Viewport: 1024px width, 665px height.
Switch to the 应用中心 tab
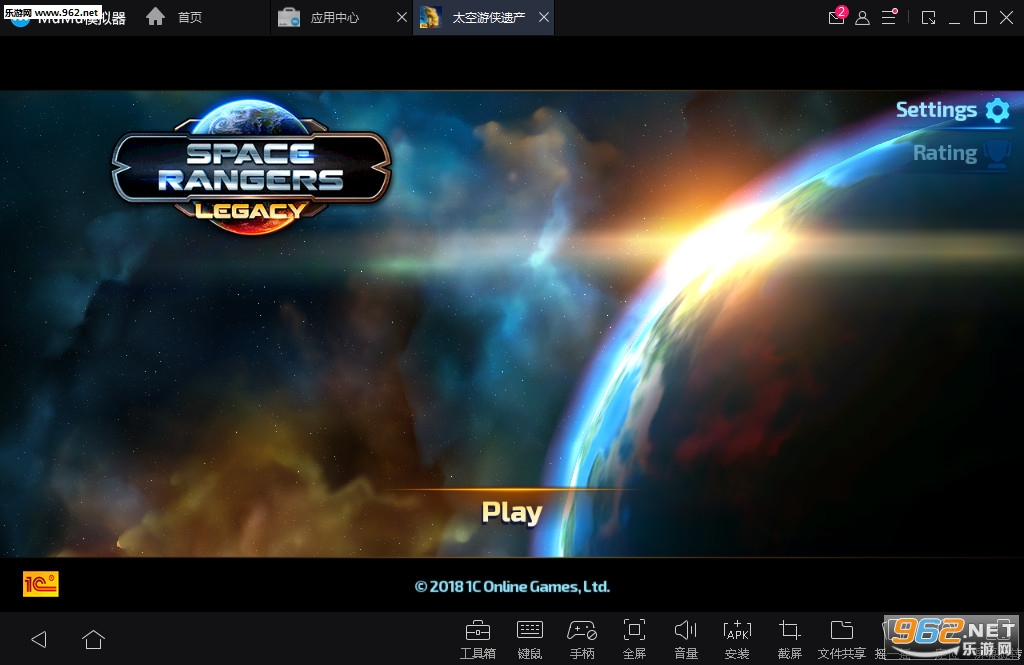tap(335, 18)
